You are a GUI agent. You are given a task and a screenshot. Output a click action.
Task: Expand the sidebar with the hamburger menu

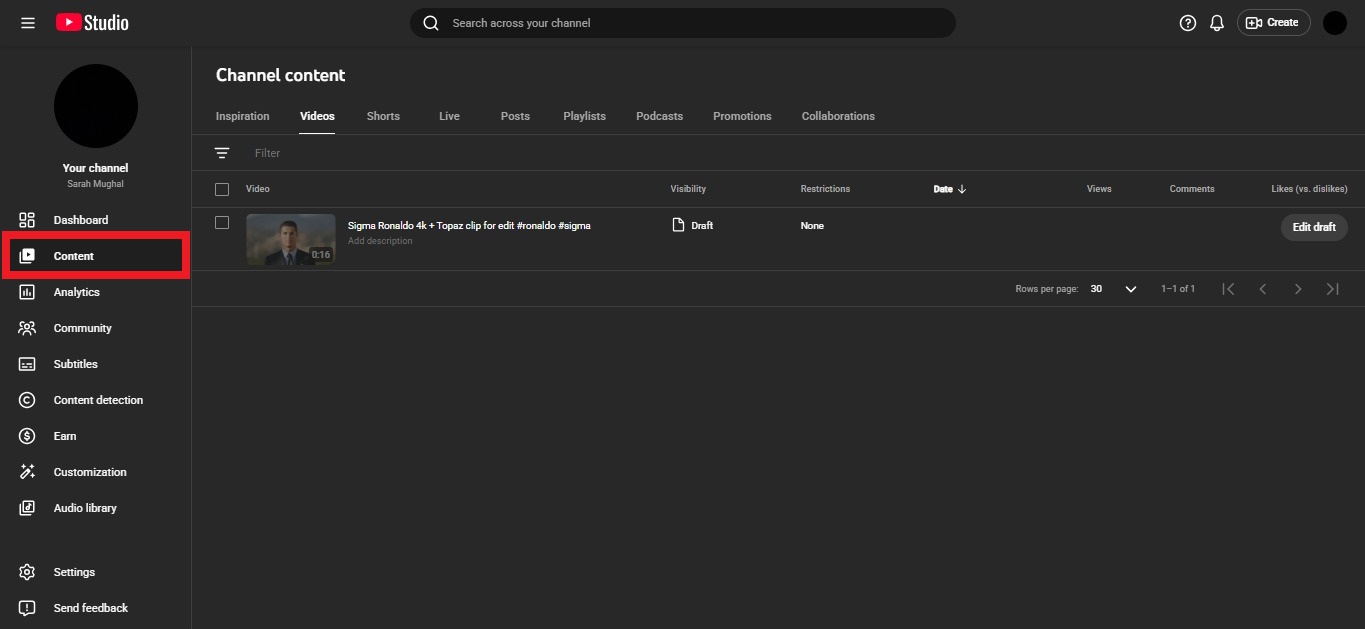(x=27, y=22)
